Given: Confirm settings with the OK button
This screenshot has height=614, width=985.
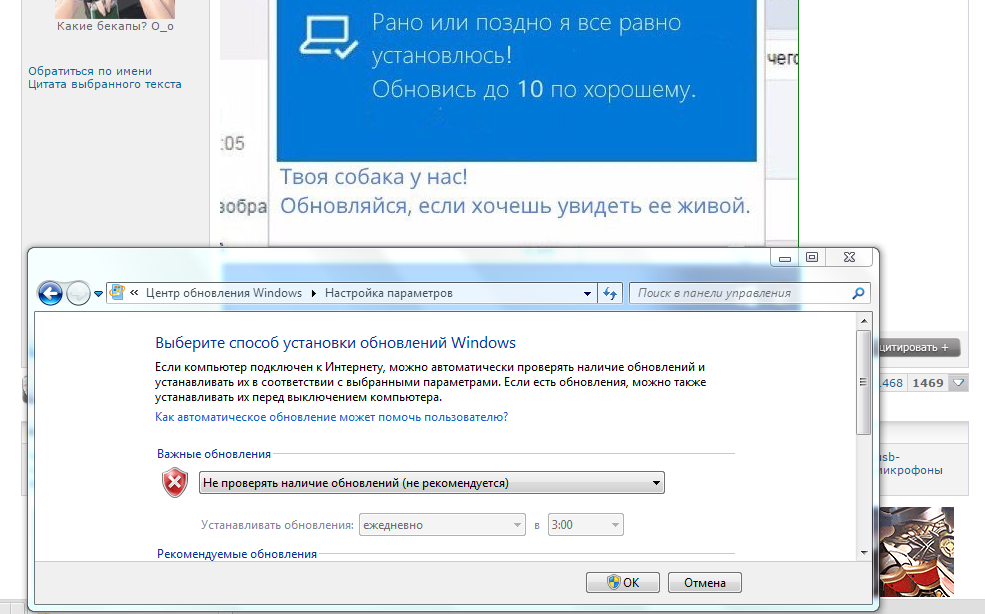Looking at the screenshot, I should 623,583.
